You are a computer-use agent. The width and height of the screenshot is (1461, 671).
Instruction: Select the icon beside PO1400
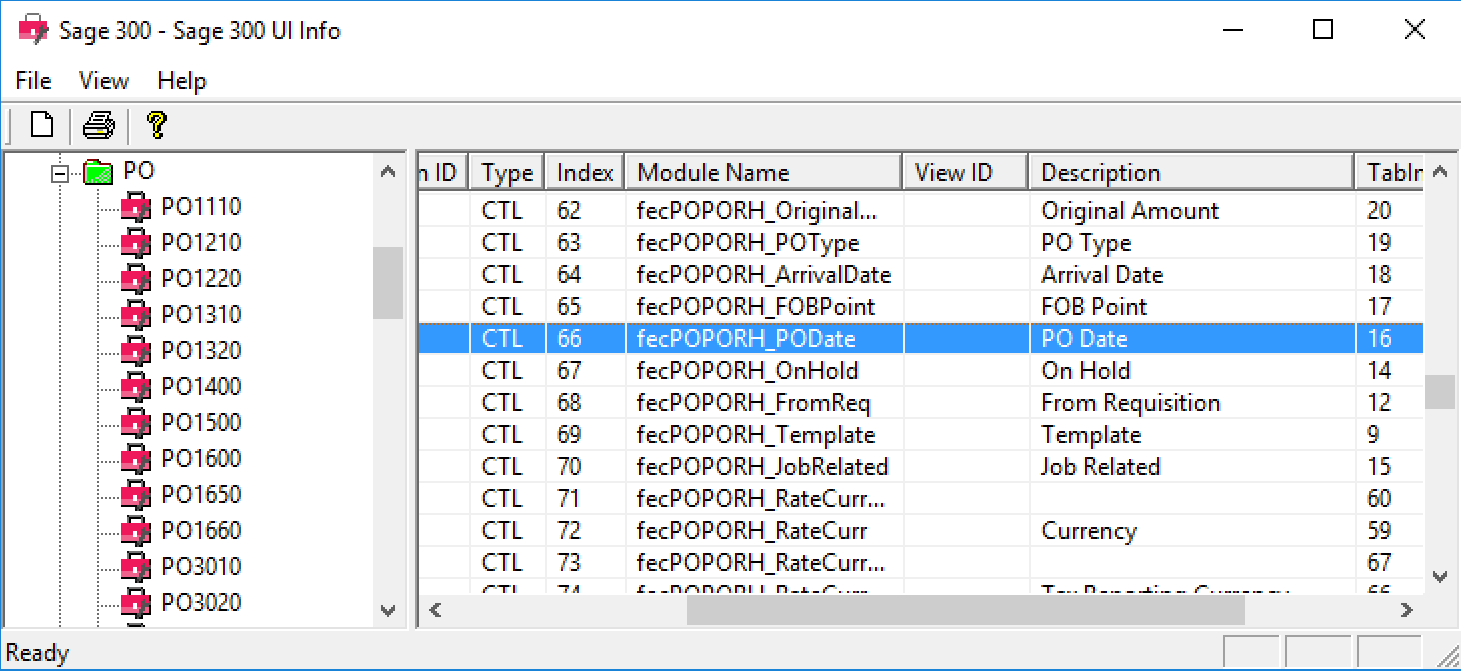pyautogui.click(x=134, y=388)
